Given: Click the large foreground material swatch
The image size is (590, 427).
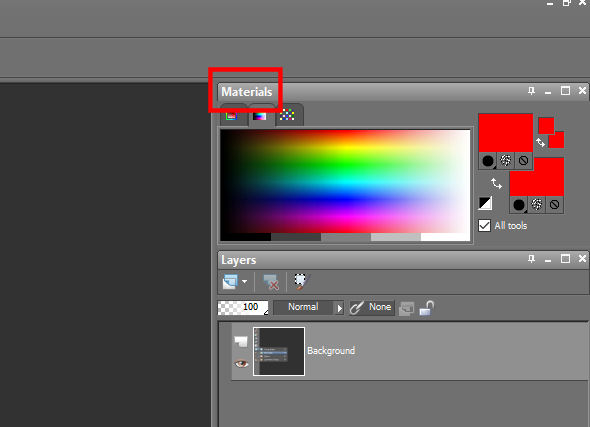Looking at the screenshot, I should point(506,132).
